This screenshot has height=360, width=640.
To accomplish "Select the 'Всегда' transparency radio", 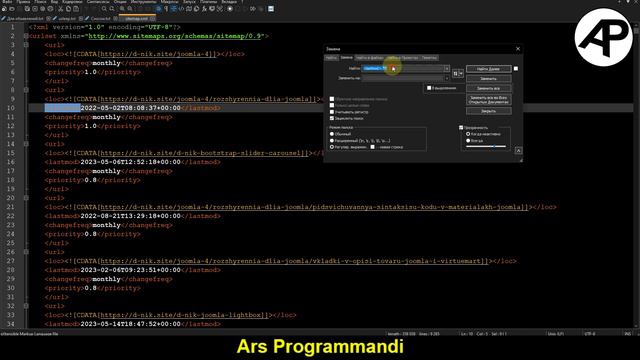I will click(x=468, y=140).
